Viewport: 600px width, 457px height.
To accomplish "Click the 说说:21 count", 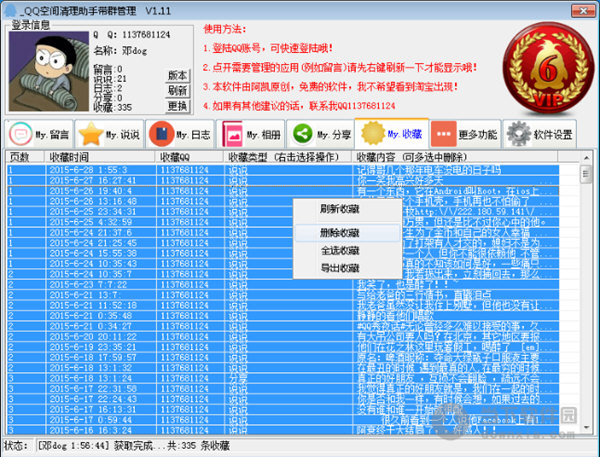I will (110, 79).
